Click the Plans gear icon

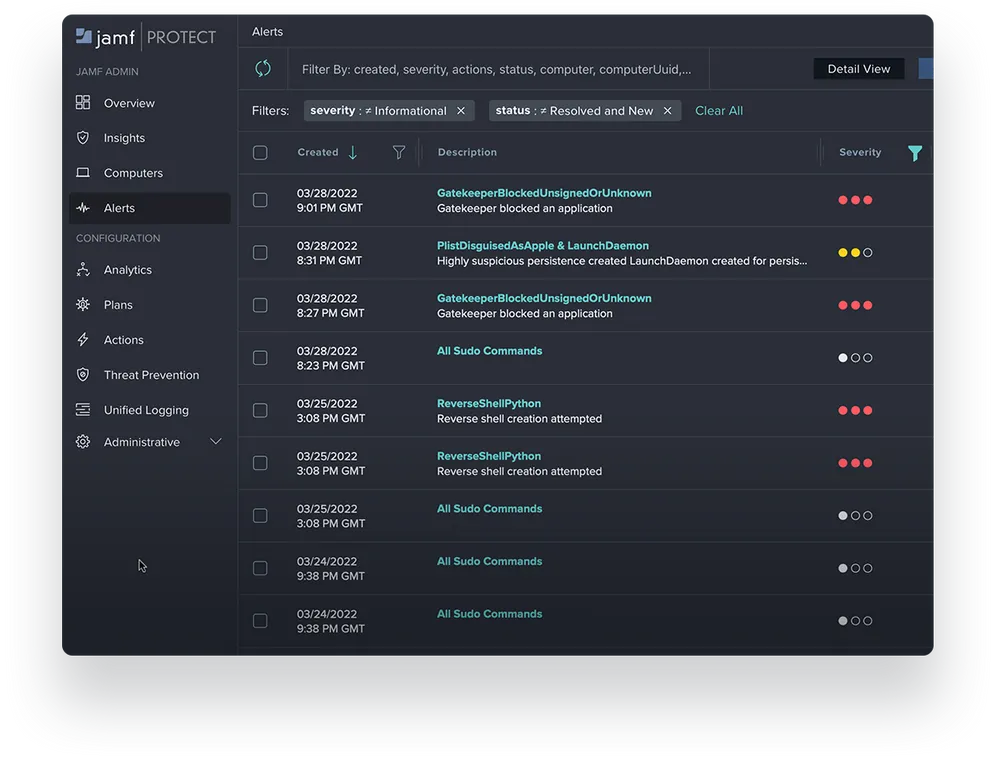click(82, 305)
